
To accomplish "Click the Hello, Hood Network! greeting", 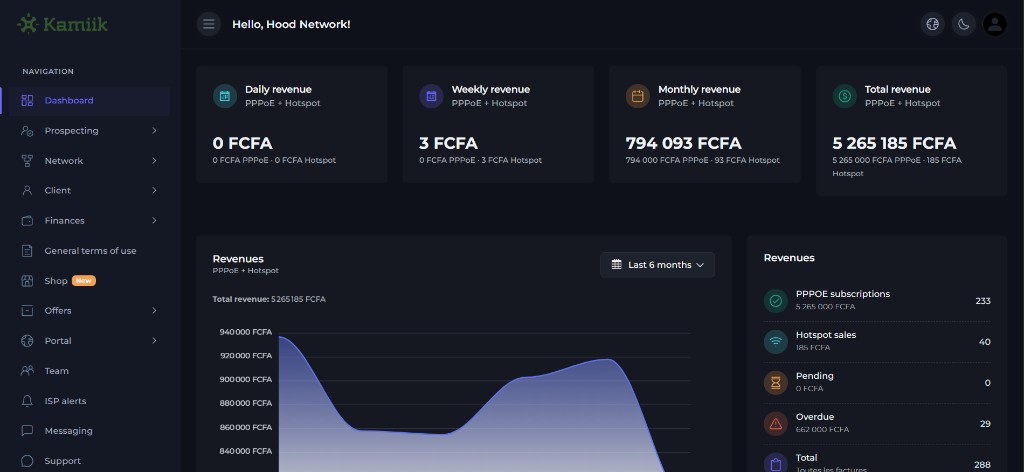I will pos(291,24).
